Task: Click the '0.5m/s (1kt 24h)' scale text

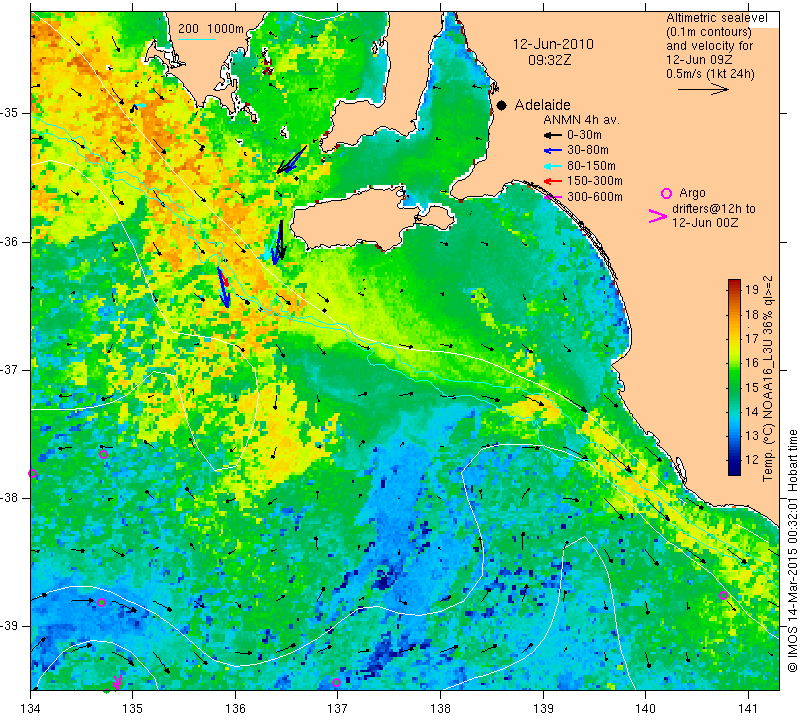Action: (710, 73)
